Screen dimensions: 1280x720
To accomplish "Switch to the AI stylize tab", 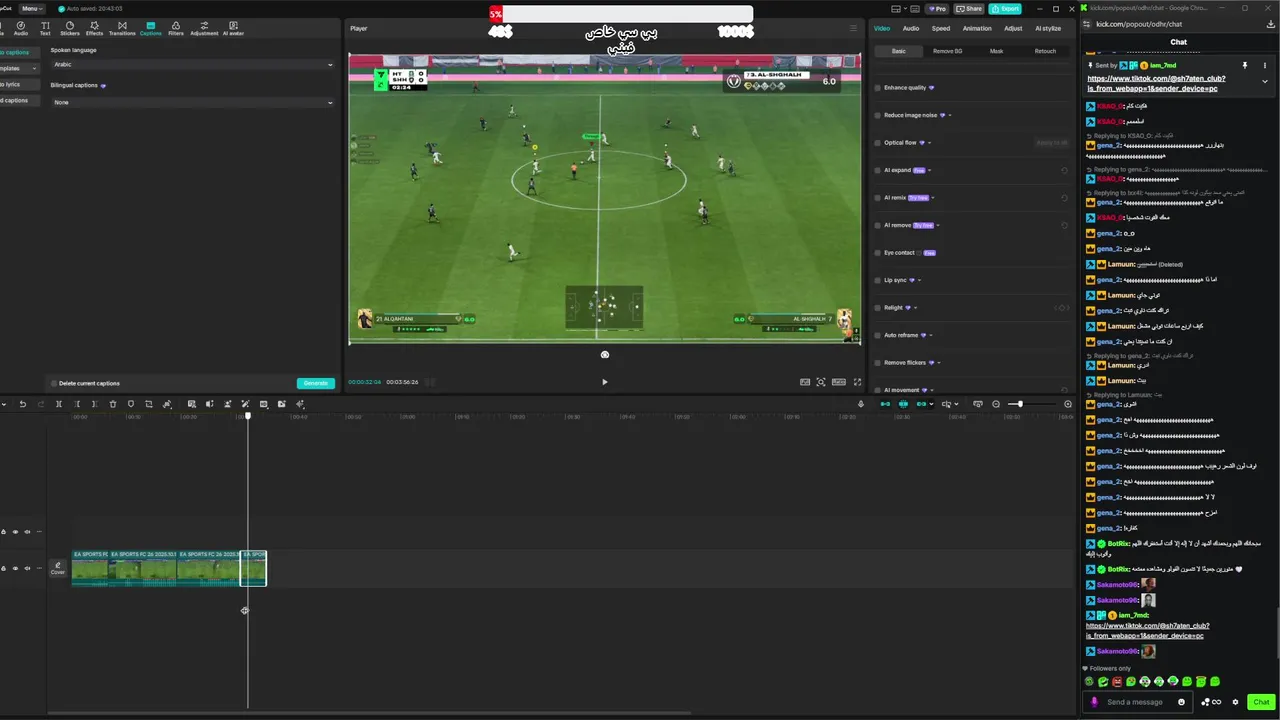I will pyautogui.click(x=1048, y=28).
